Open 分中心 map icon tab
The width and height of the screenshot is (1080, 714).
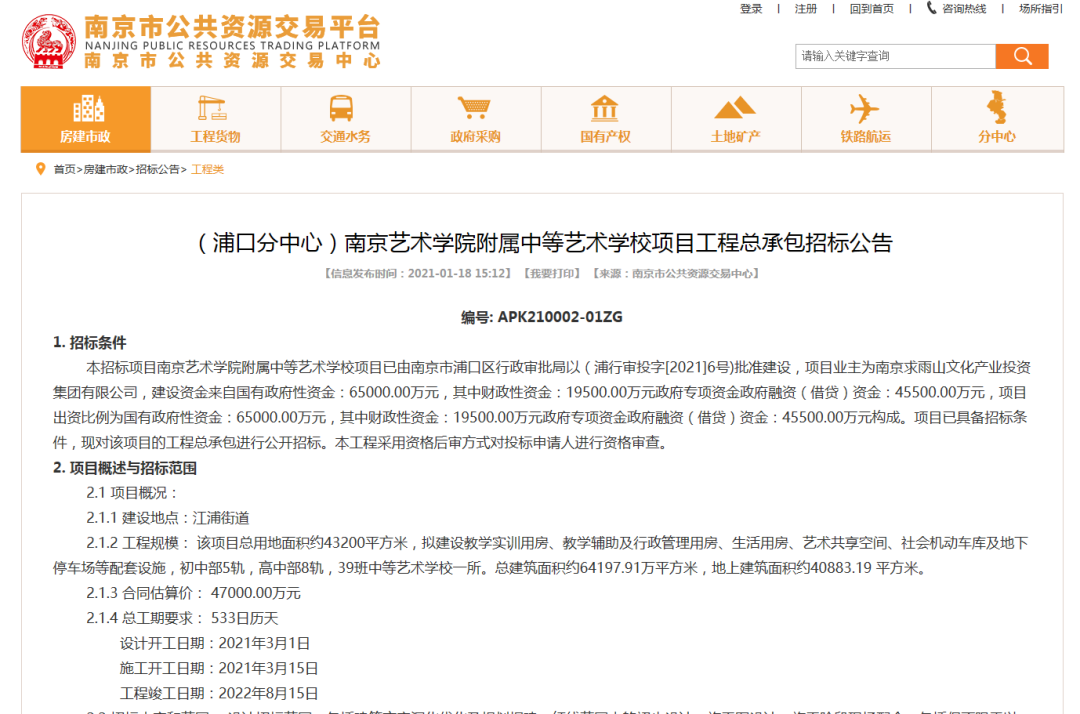pyautogui.click(x=997, y=119)
